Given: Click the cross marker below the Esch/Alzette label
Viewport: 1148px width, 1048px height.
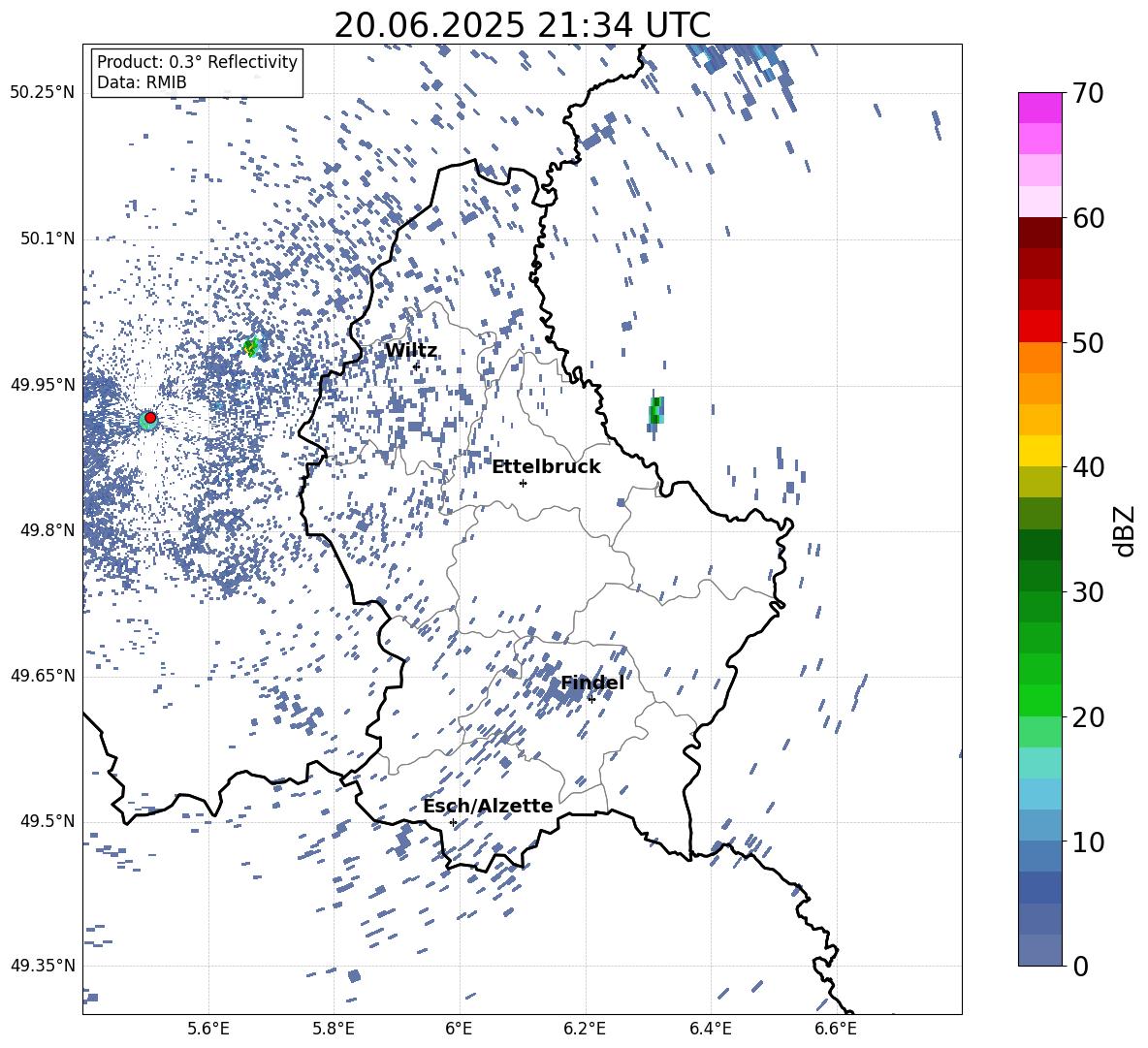Looking at the screenshot, I should 453,822.
